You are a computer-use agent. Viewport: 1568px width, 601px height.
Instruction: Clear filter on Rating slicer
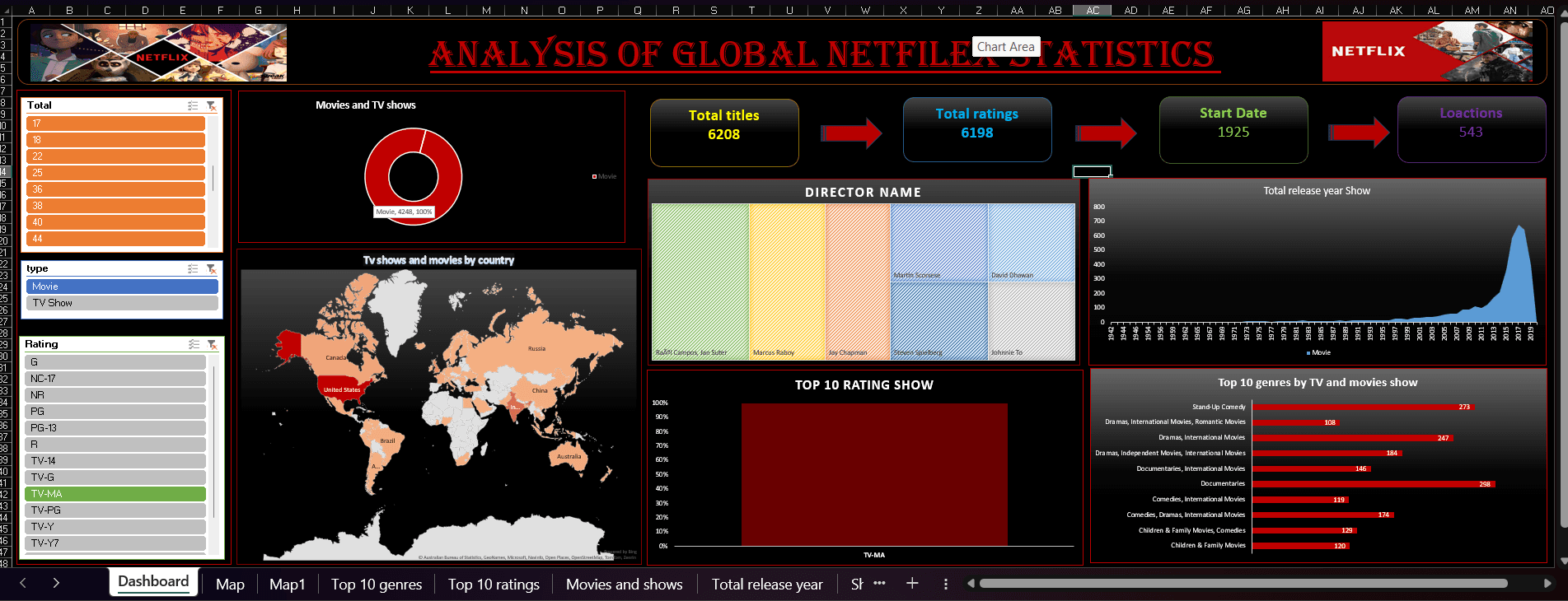tap(212, 344)
